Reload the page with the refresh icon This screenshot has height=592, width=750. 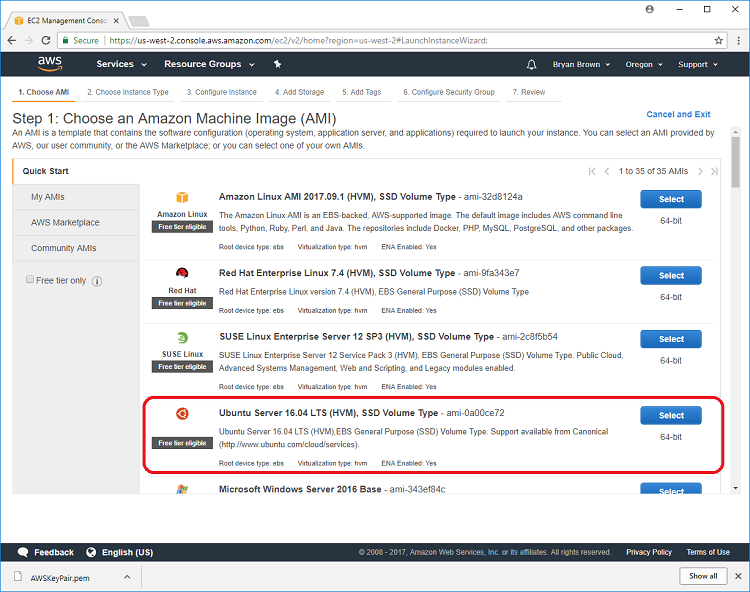tap(46, 41)
